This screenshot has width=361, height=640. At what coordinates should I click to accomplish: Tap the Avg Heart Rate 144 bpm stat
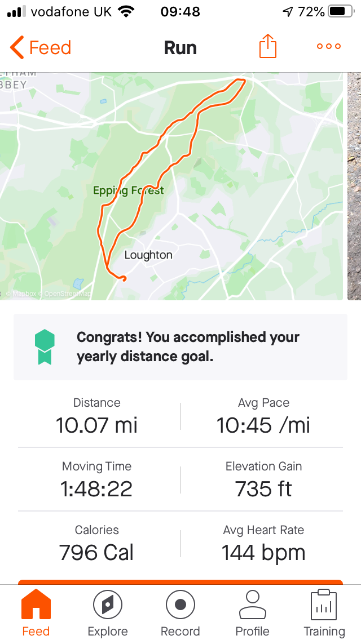[263, 543]
